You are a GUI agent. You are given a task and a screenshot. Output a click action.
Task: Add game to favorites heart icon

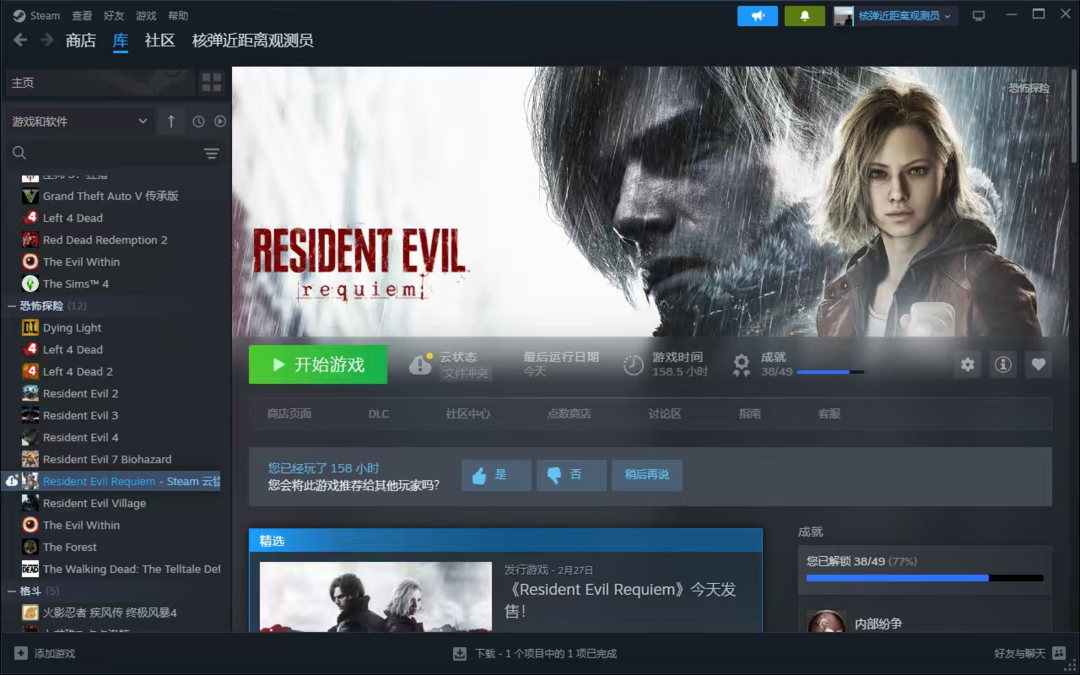(1038, 365)
